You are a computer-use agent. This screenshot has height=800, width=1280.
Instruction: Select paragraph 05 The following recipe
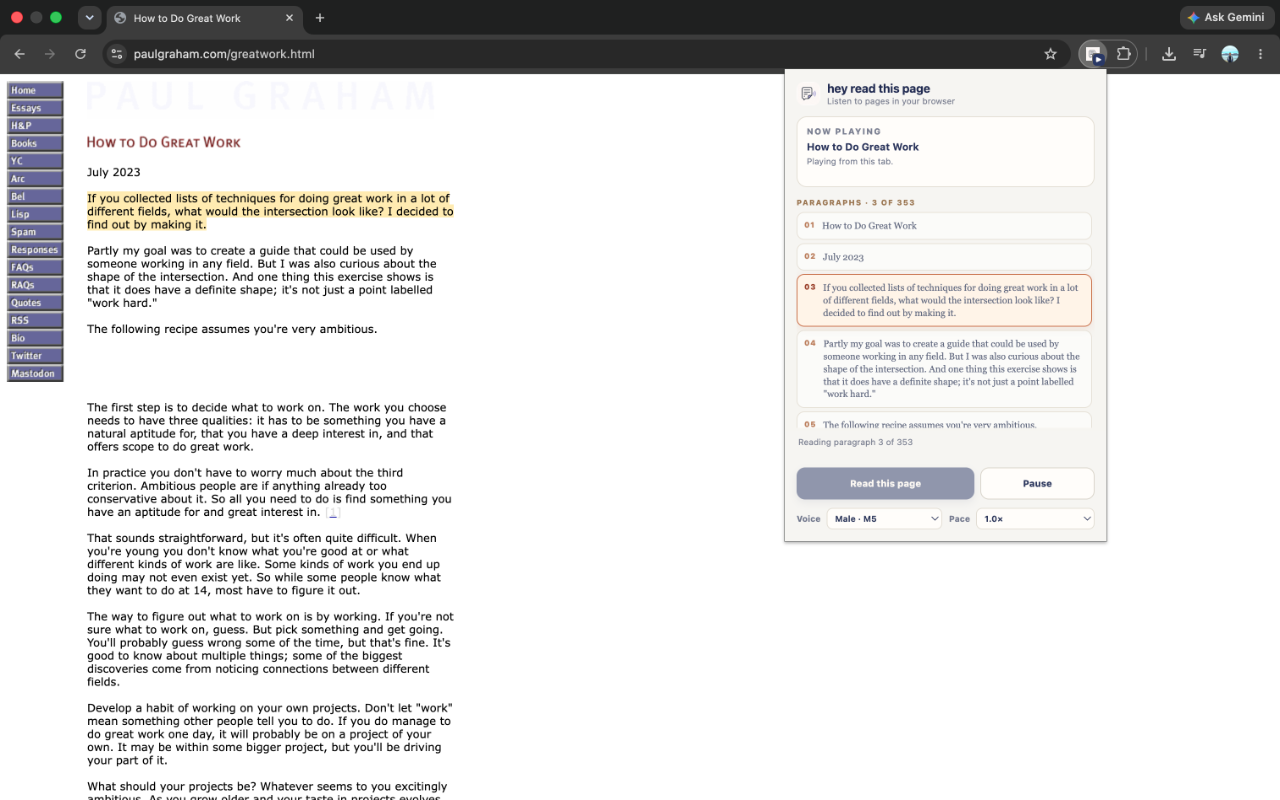pyautogui.click(x=944, y=421)
